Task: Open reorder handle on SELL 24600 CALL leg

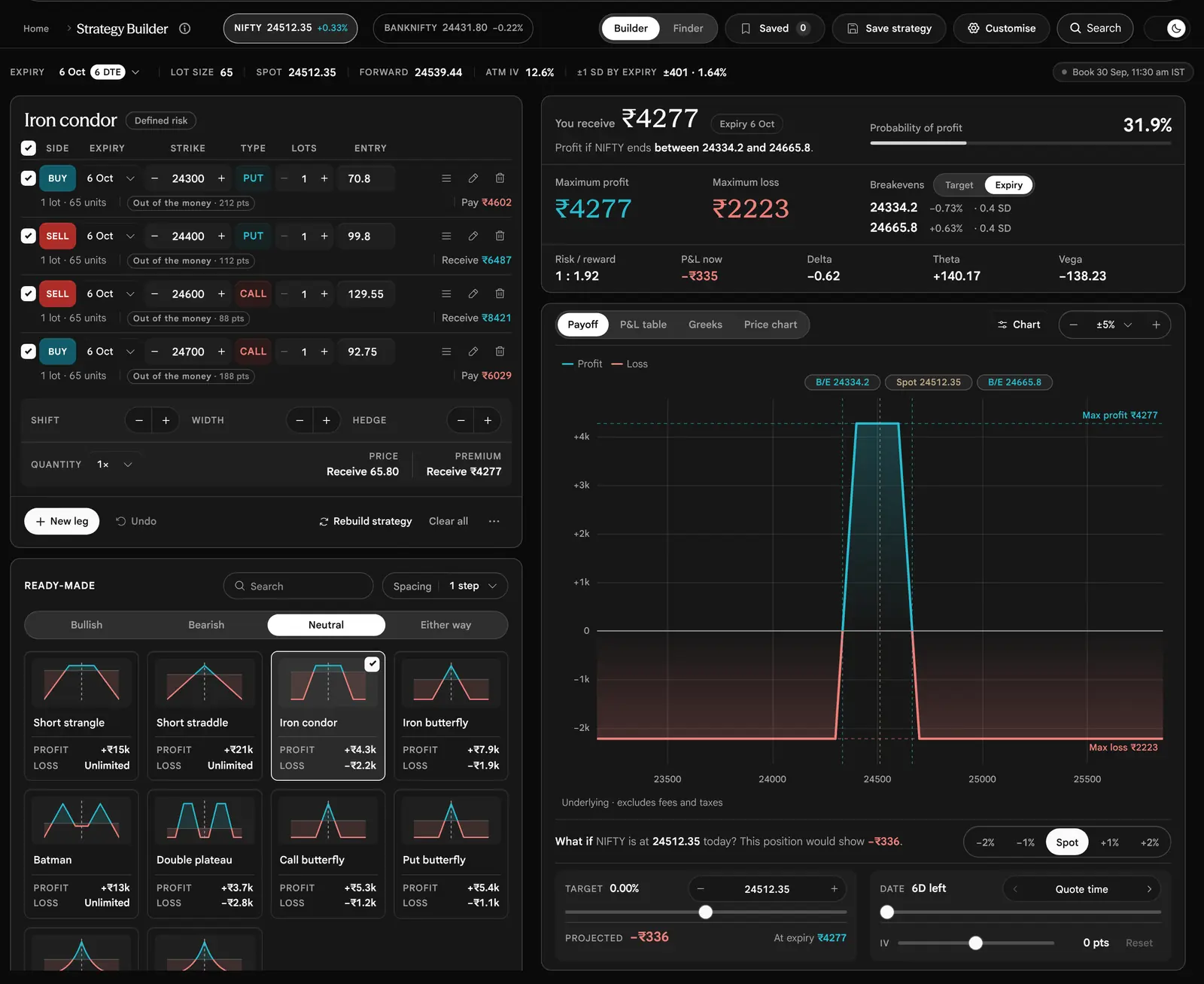Action: tap(446, 294)
